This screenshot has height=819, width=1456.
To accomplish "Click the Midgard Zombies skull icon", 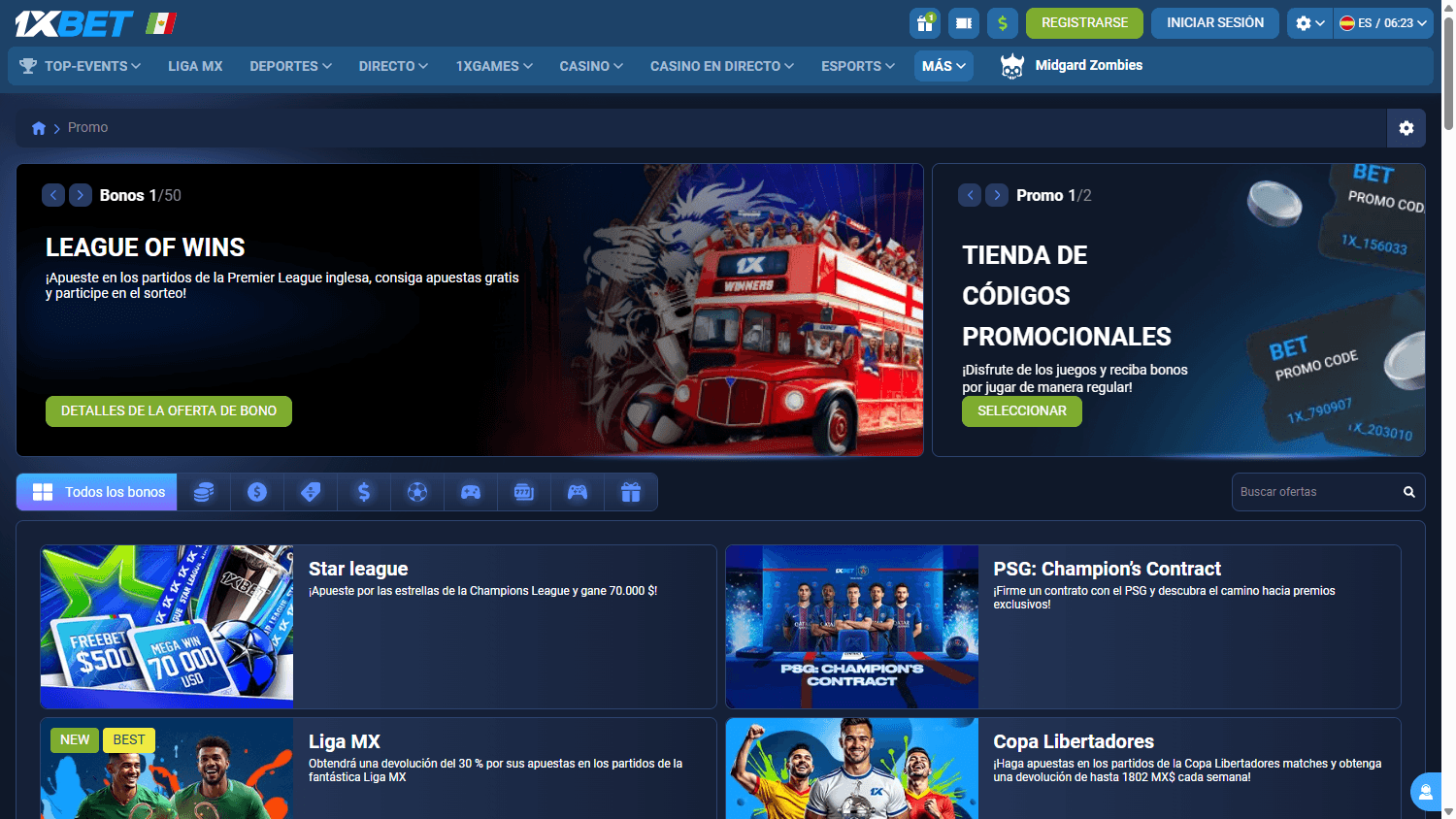I will pyautogui.click(x=1011, y=66).
